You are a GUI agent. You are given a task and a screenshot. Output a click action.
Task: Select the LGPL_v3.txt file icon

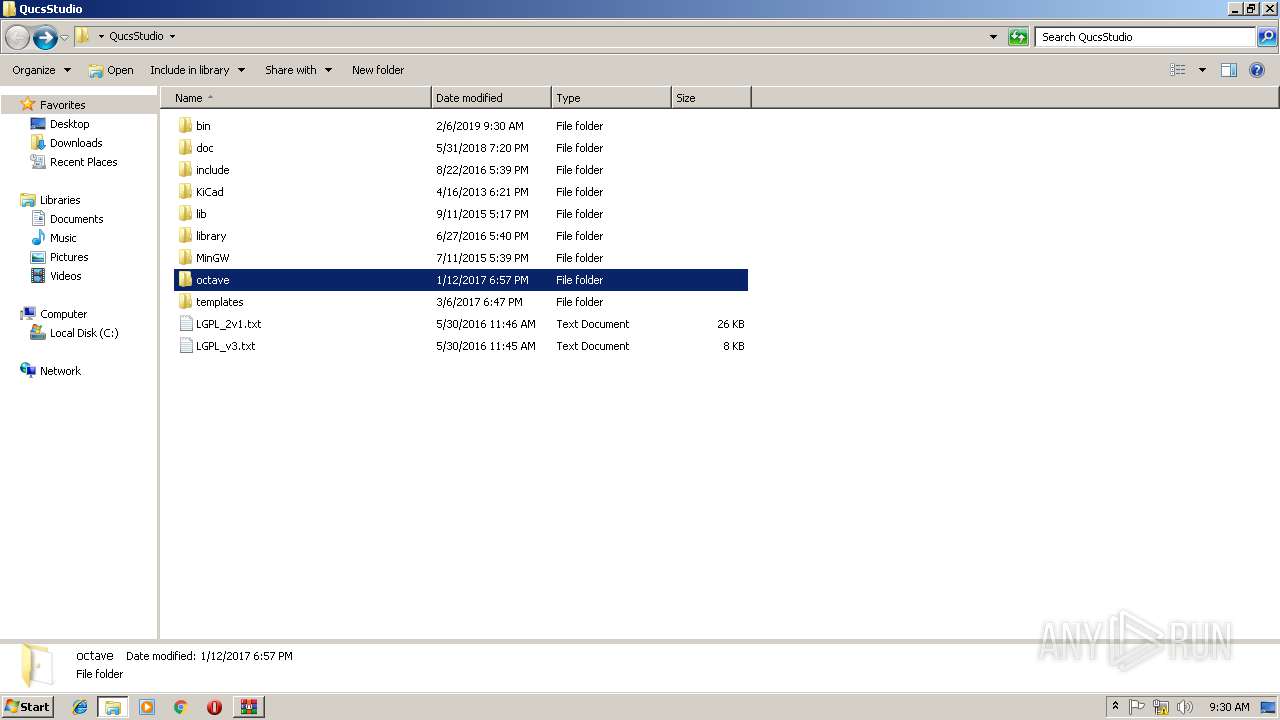click(185, 346)
